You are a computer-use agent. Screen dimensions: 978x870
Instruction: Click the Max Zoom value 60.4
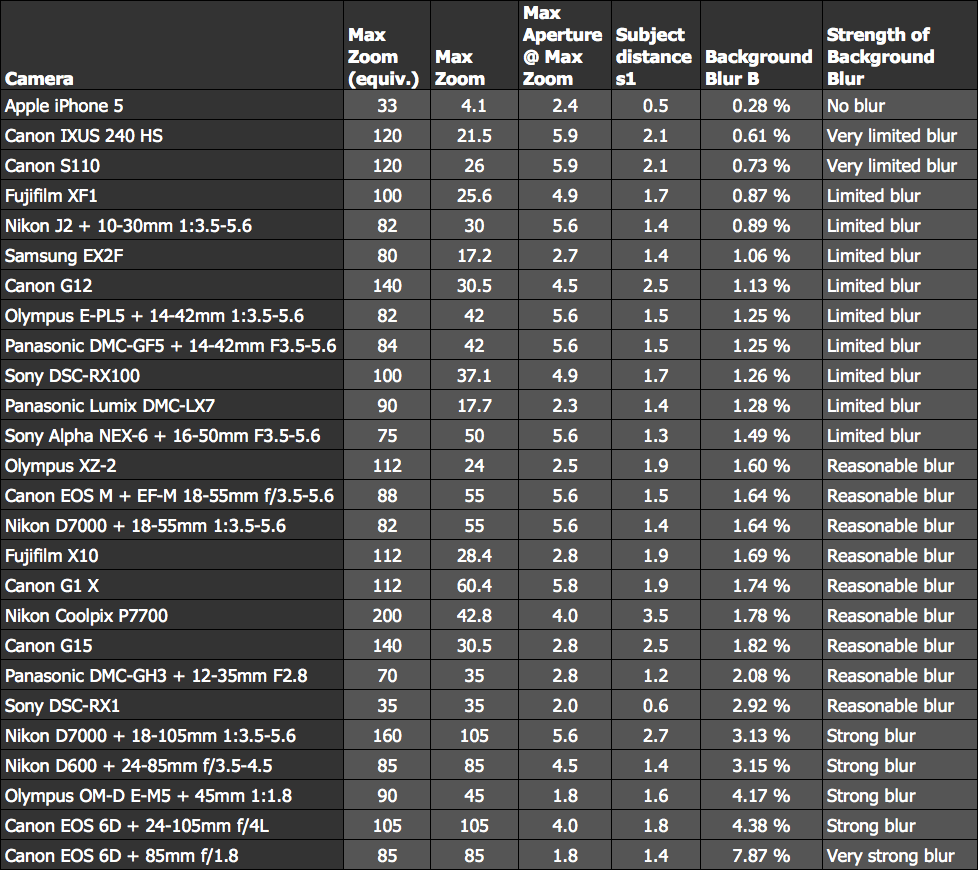[x=474, y=585]
